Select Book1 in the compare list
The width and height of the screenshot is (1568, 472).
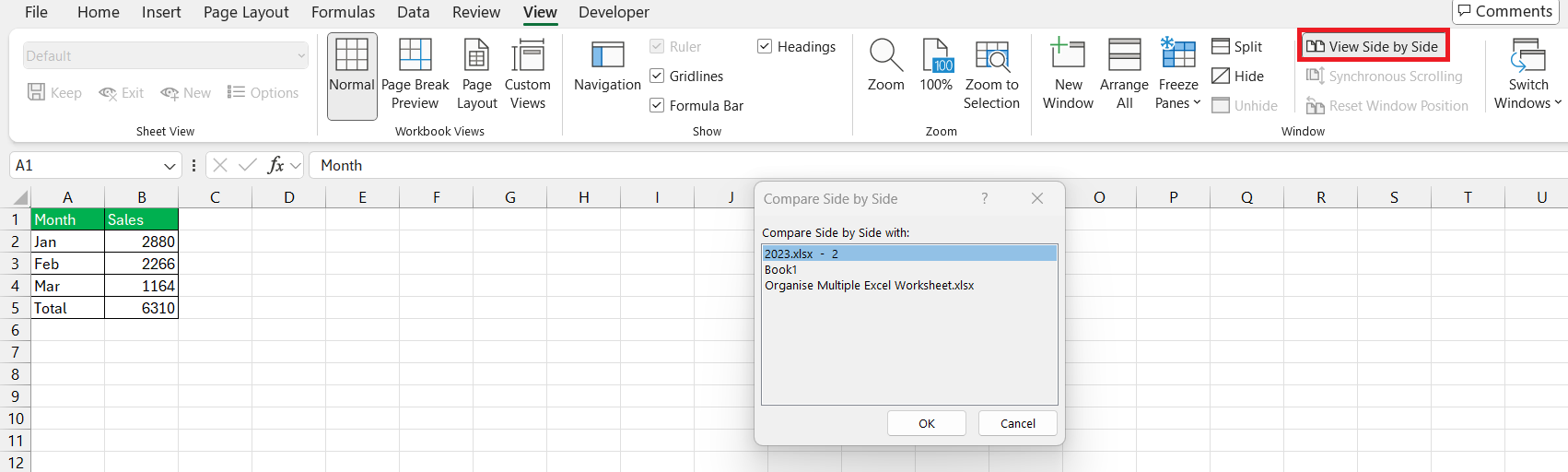[x=909, y=269]
